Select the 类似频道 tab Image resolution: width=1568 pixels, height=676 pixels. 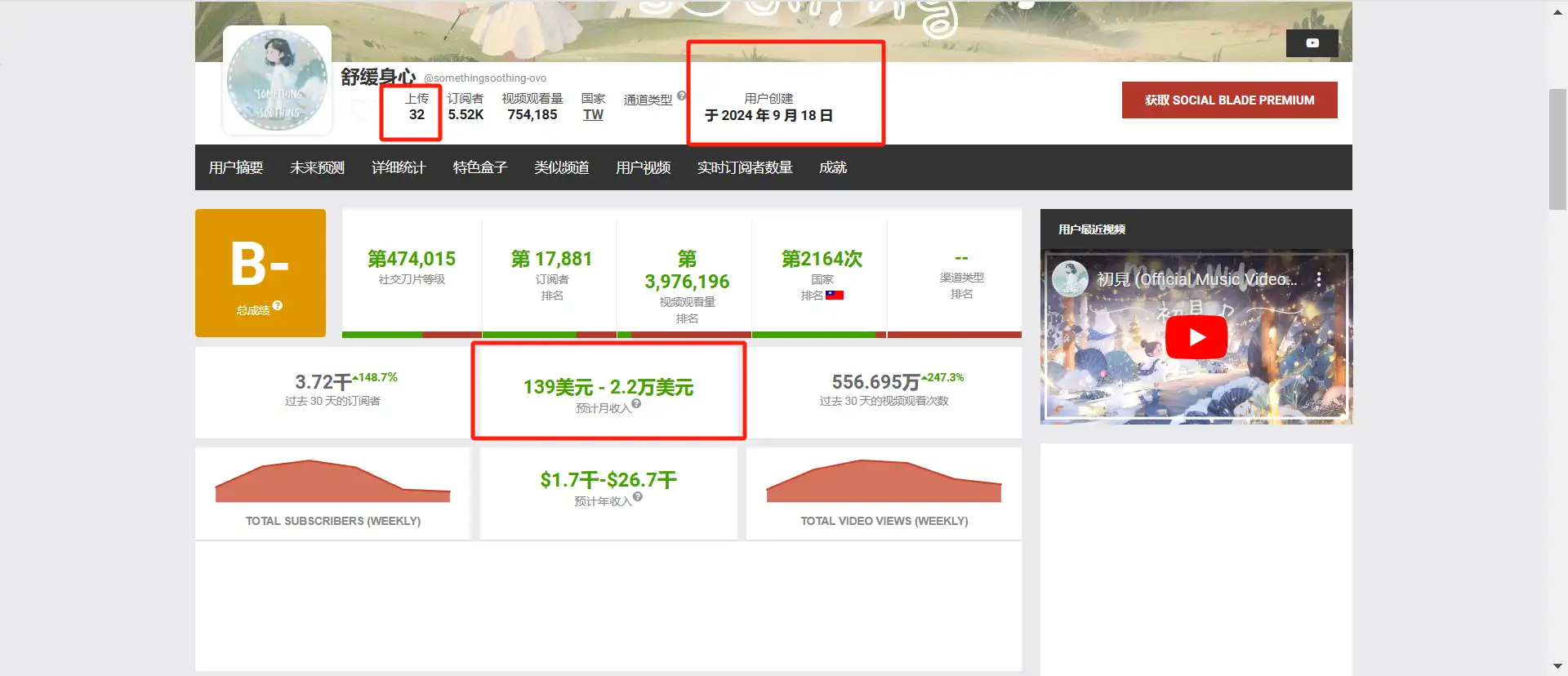click(x=561, y=168)
